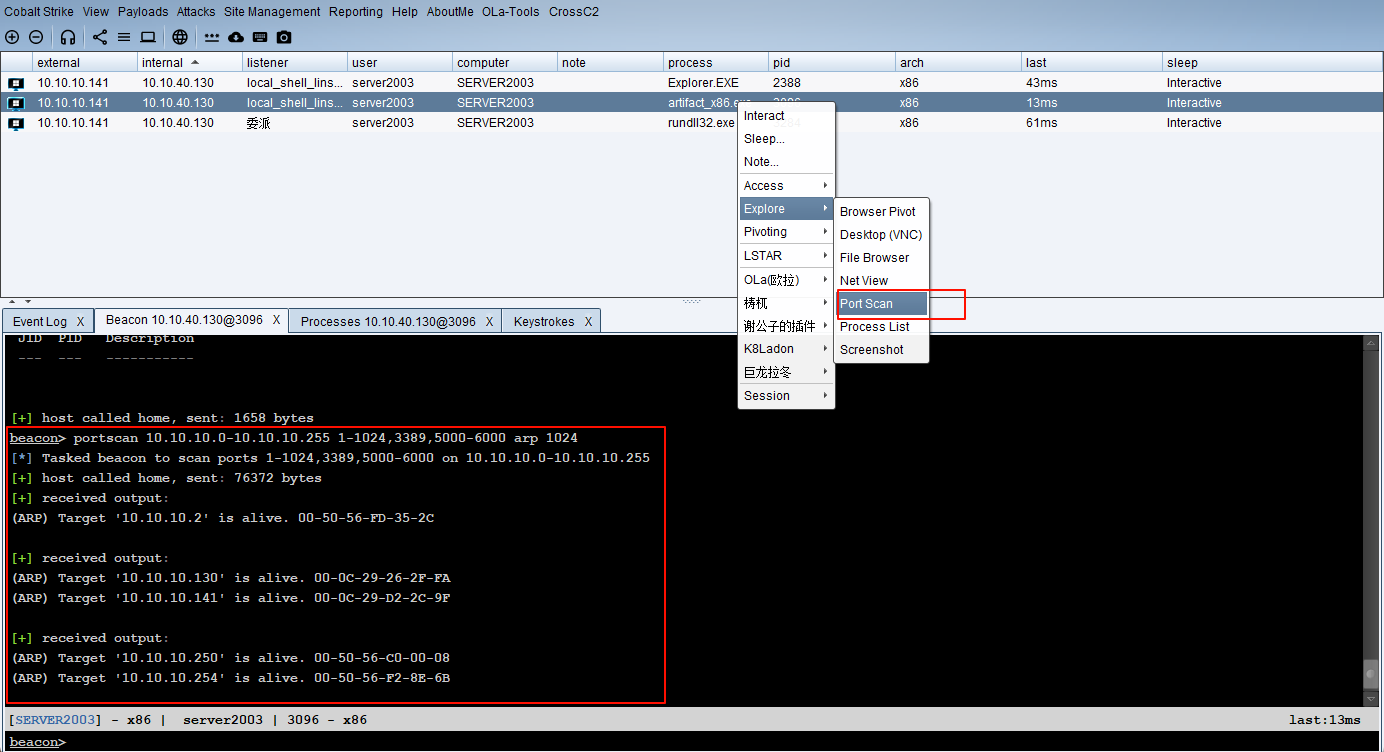Expand the LSTAR submenu
Screen dimensions: 1384x752
[786, 256]
